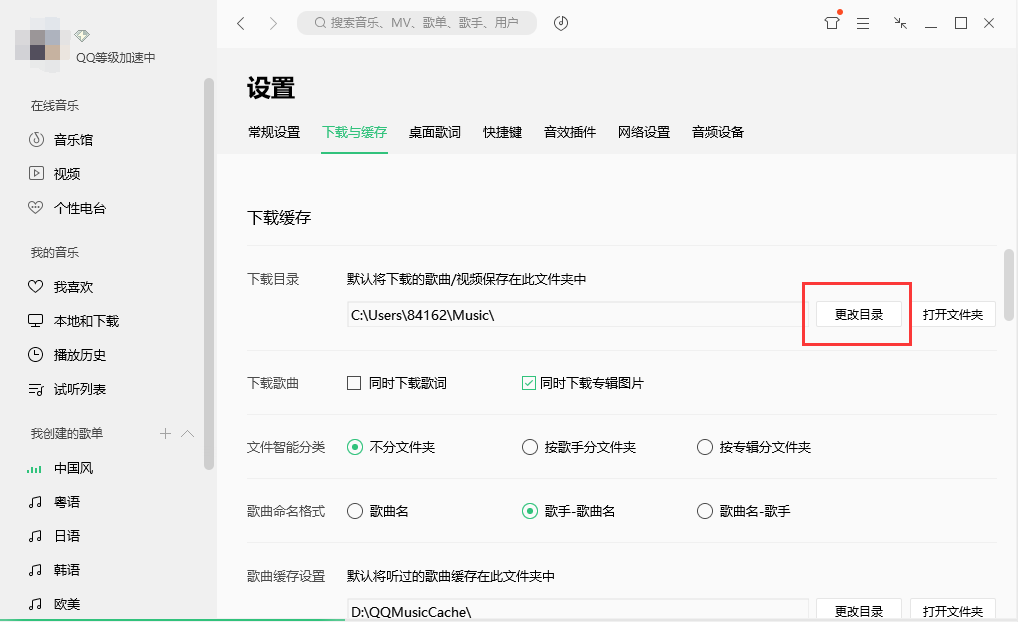
Task: Click 打开文件夹 for download directory
Action: click(953, 313)
